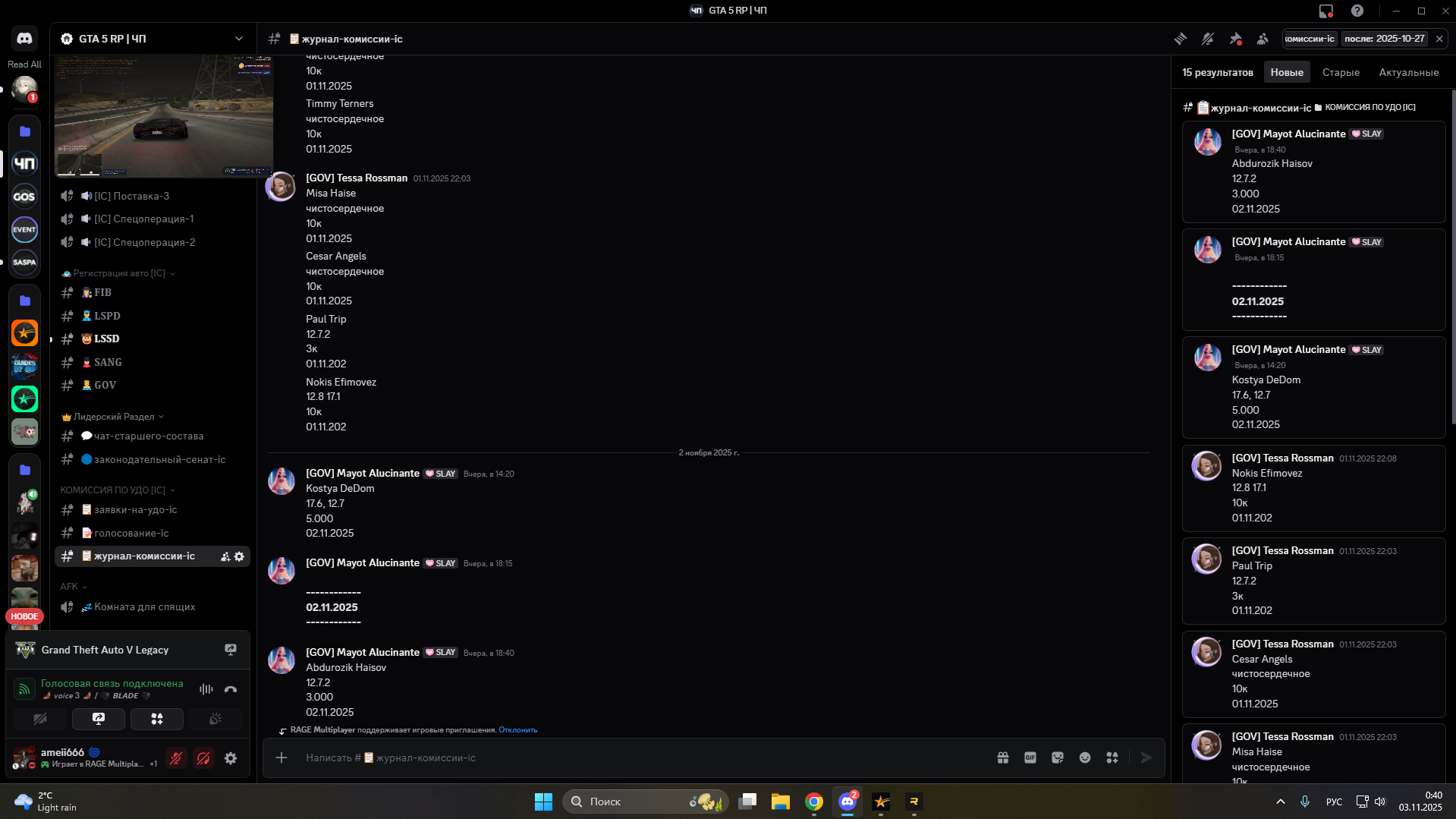This screenshot has width=1456, height=819.
Task: Open the pinned messages icon
Action: point(1235,39)
